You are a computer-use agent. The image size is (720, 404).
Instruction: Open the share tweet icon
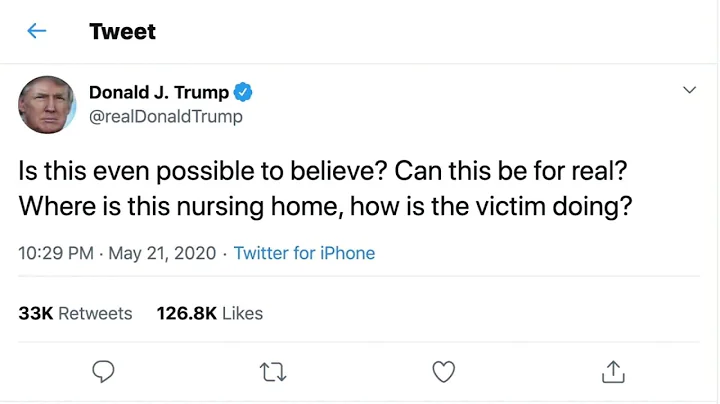(x=613, y=371)
